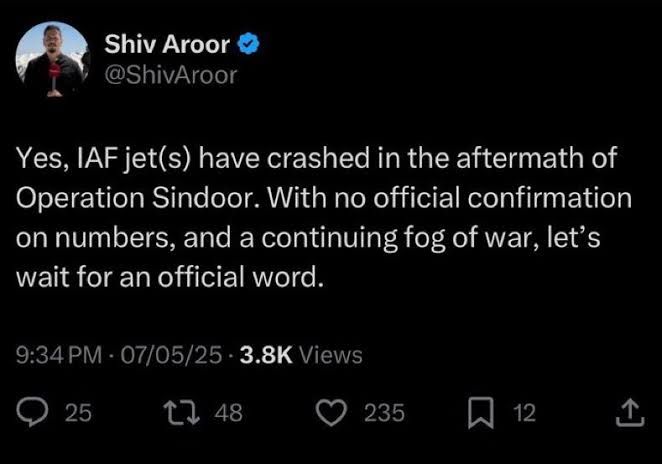Open the @ShivAroor handle link
662x464 pixels.
171,73
